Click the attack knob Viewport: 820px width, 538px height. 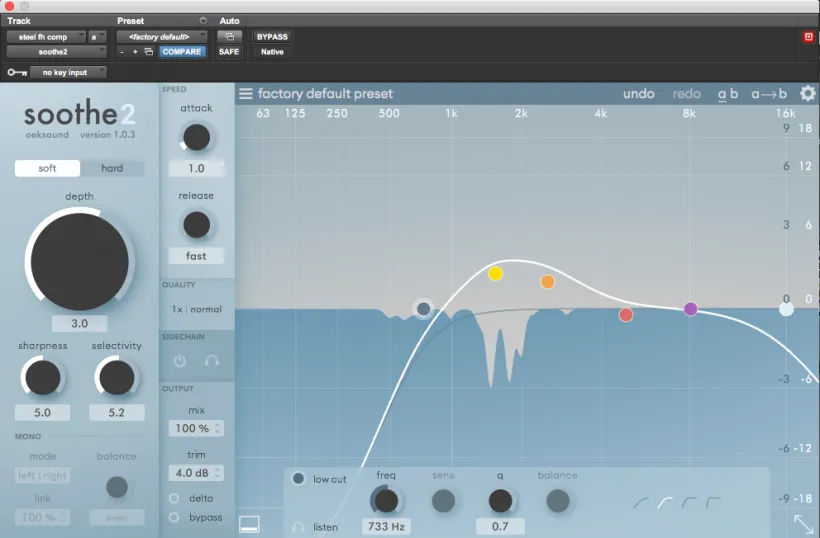[196, 138]
